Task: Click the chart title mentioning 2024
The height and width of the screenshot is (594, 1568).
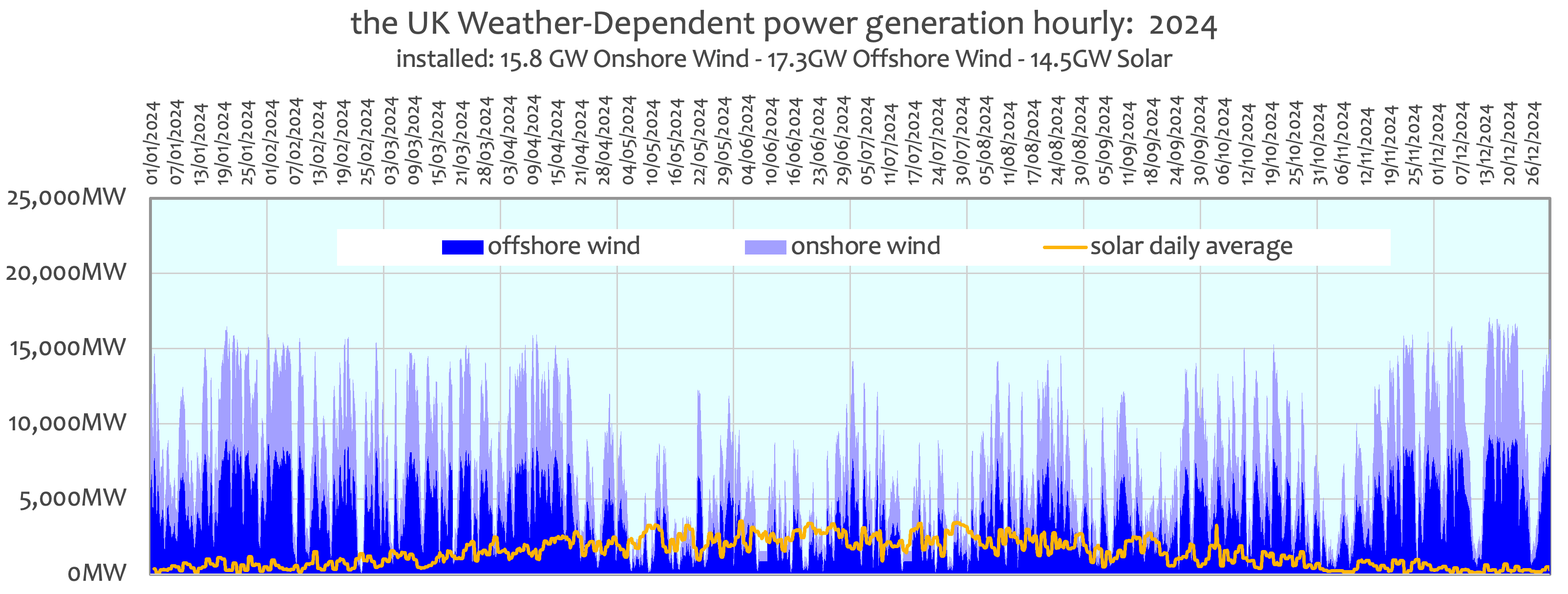Action: click(784, 24)
